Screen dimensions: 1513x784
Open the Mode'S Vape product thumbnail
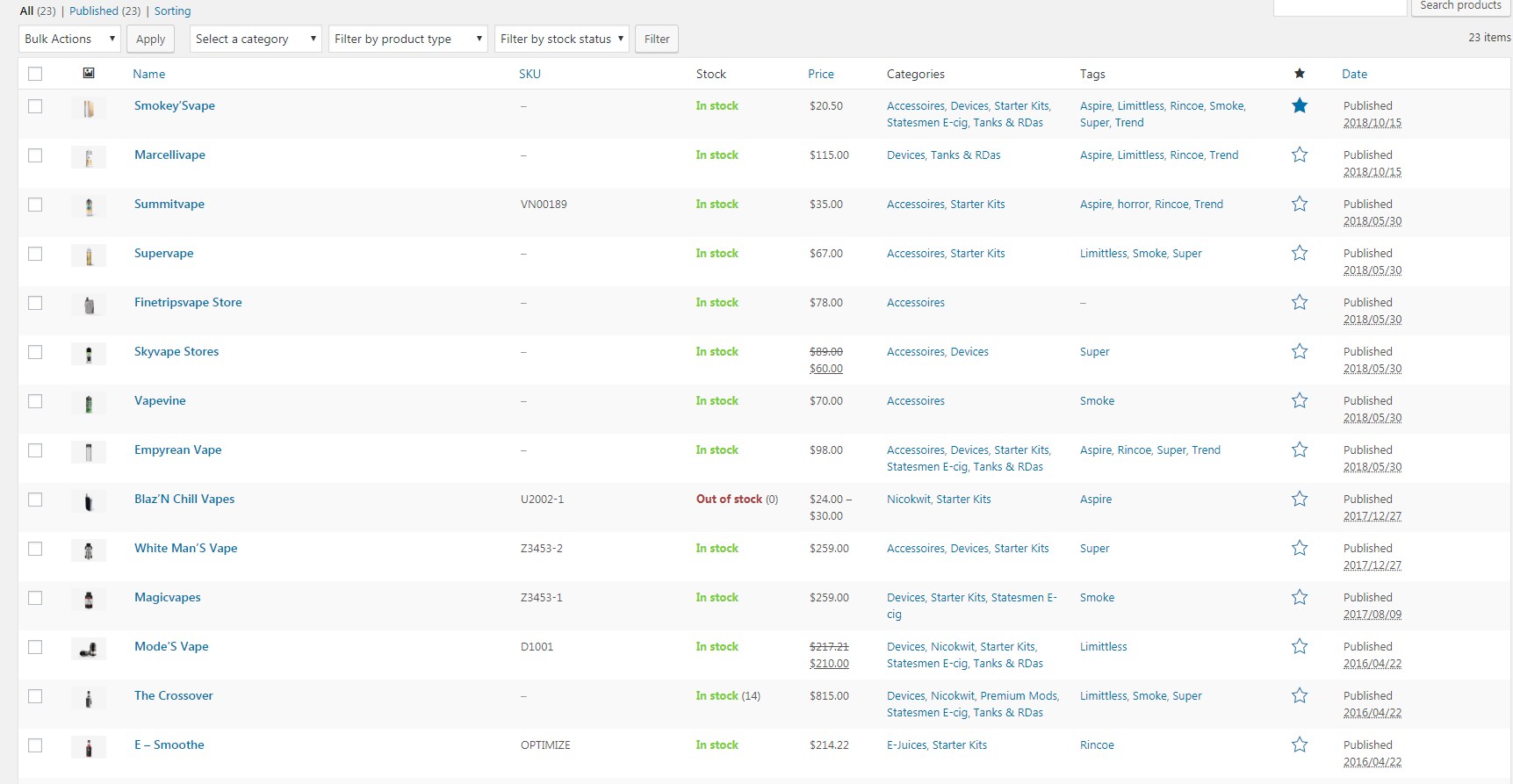point(89,650)
